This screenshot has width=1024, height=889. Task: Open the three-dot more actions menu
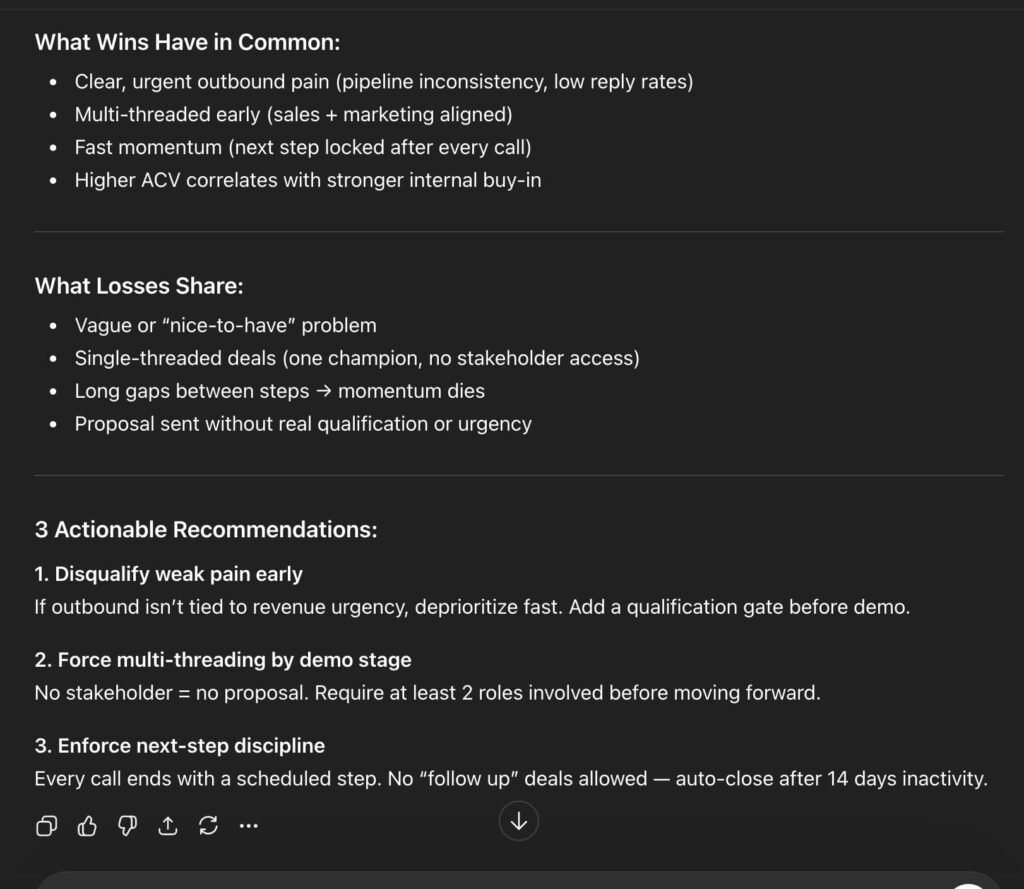click(249, 825)
